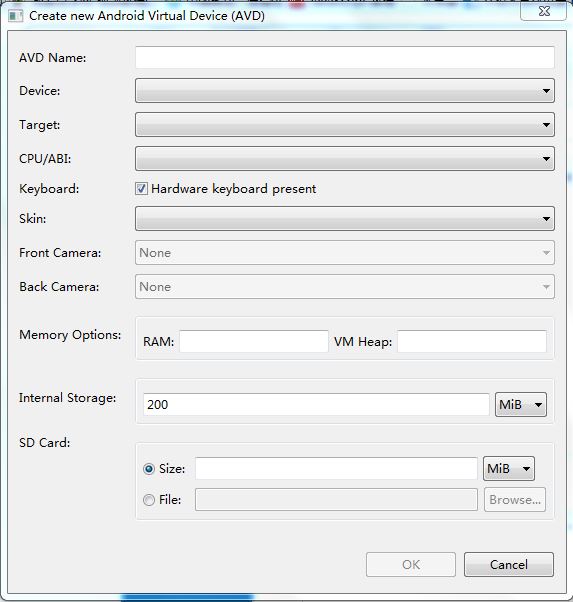Screen dimensions: 573x602
Task: Click the Memory Options label
Action: (70, 335)
